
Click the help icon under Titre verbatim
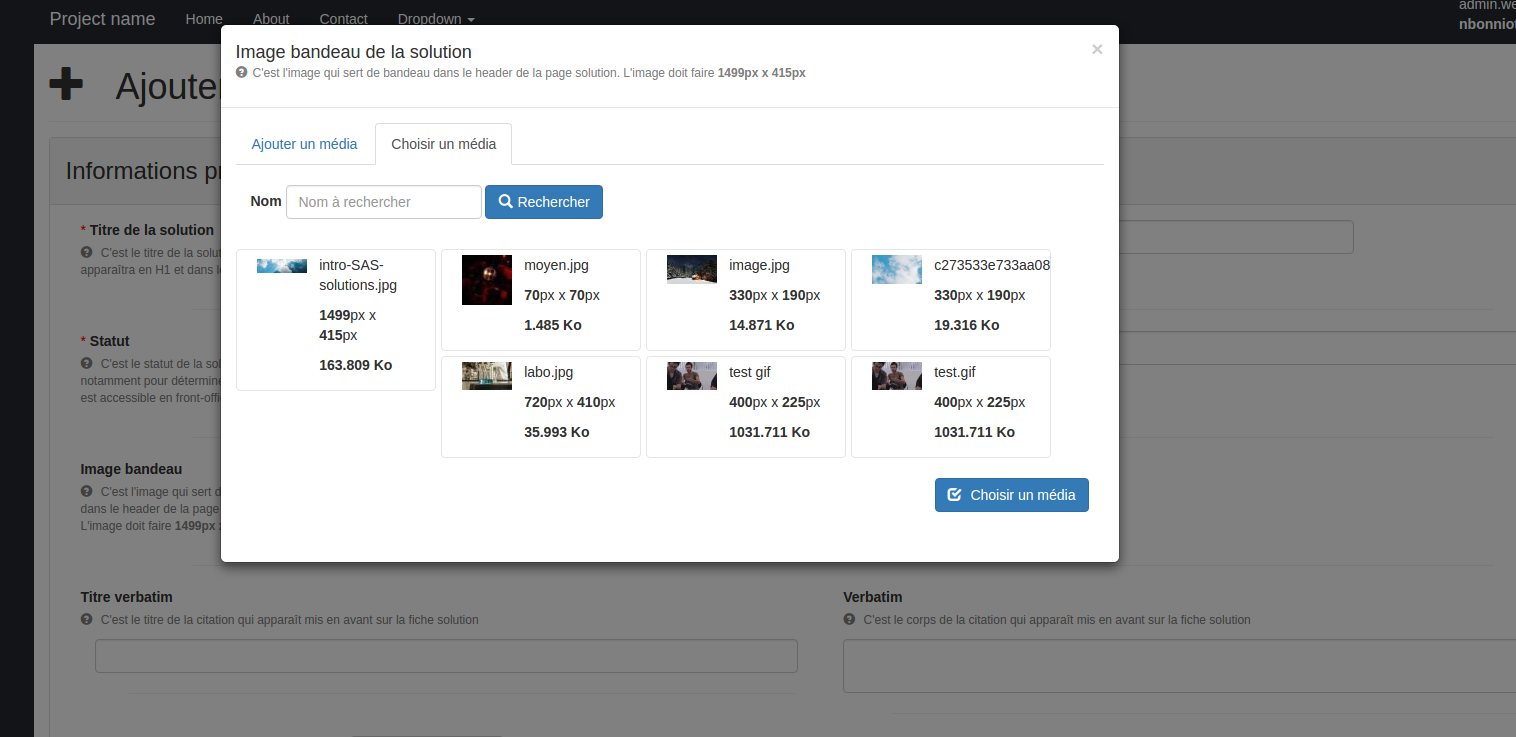point(86,619)
